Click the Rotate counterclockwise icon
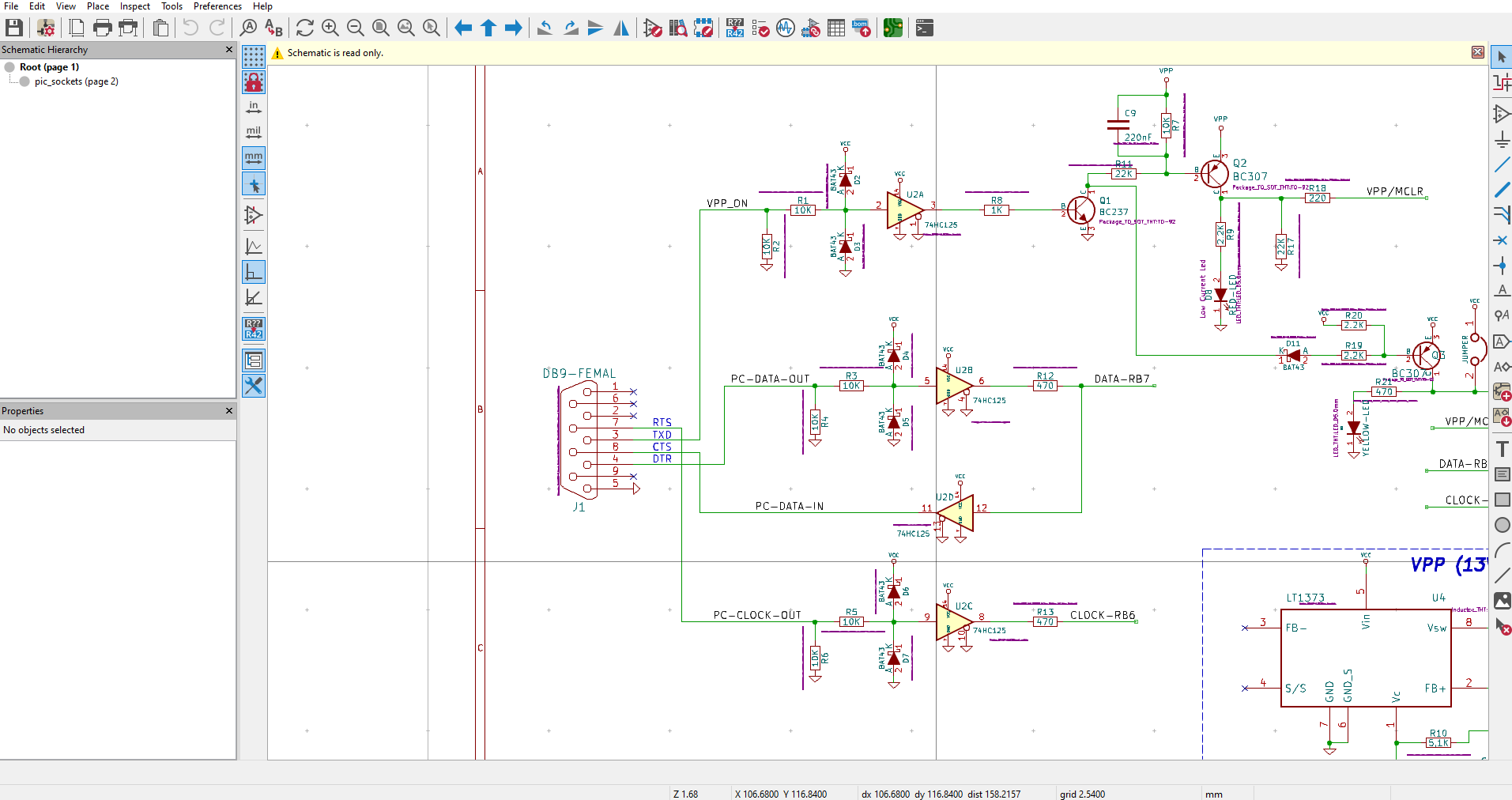 click(545, 28)
